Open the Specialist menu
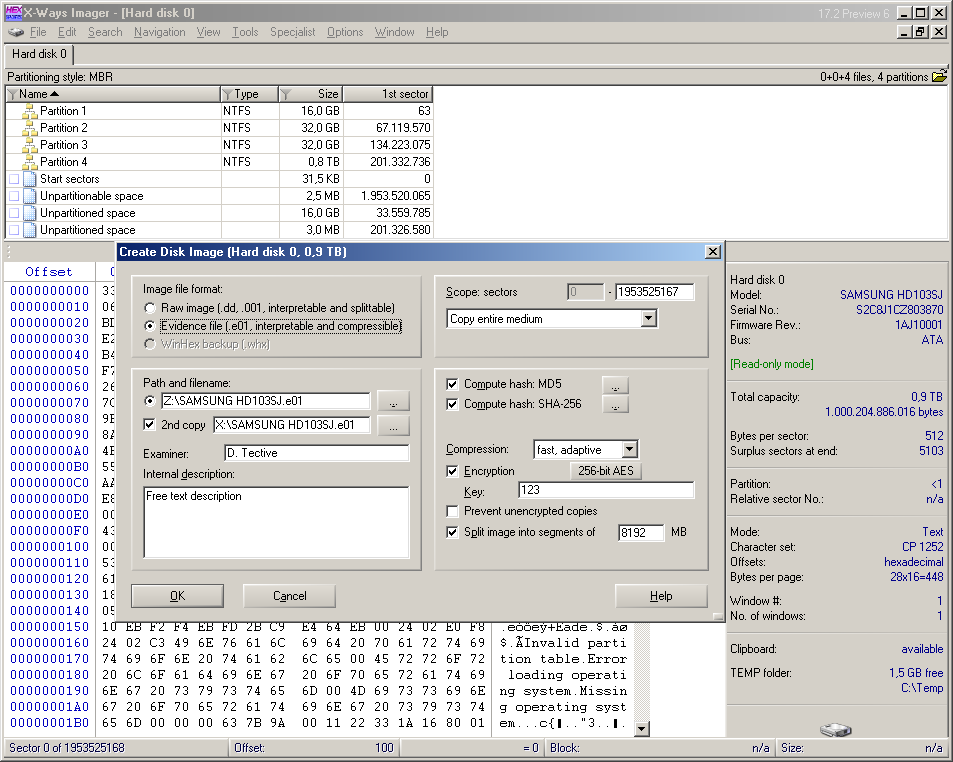 coord(292,32)
